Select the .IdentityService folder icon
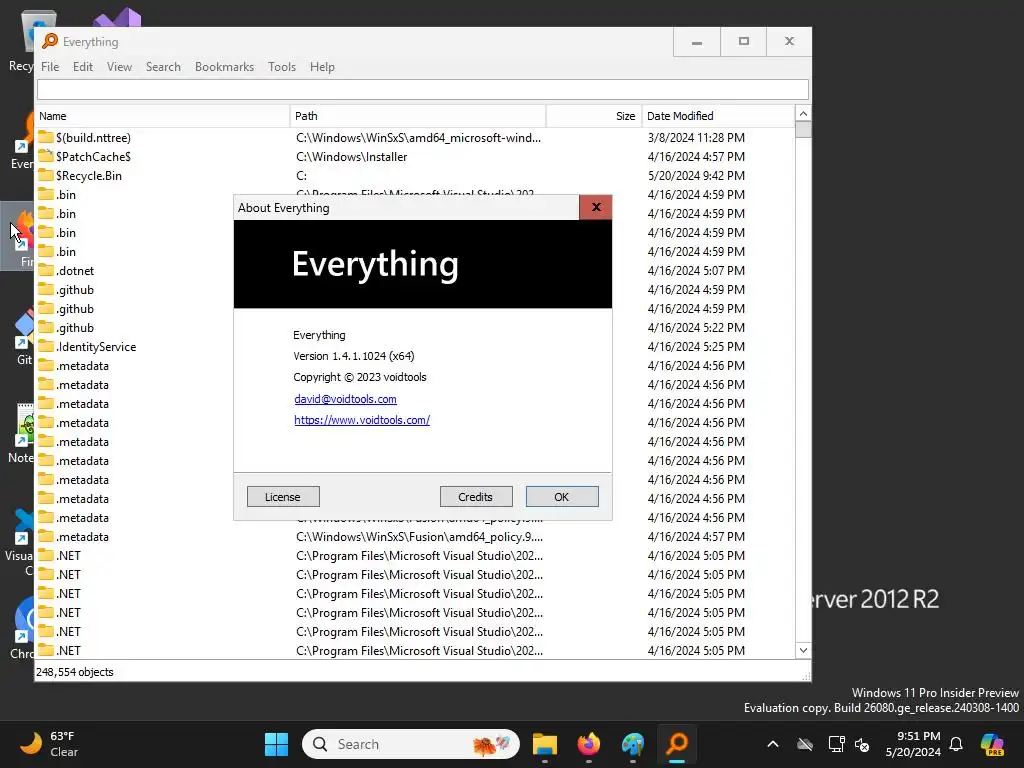This screenshot has width=1024, height=768. point(46,346)
